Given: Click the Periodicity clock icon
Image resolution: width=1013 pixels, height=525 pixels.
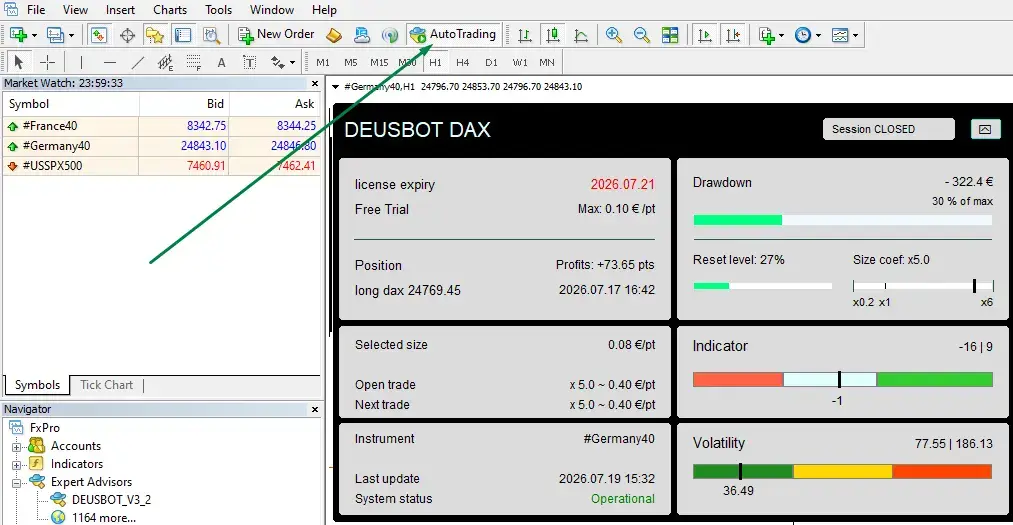Looking at the screenshot, I should pos(802,35).
